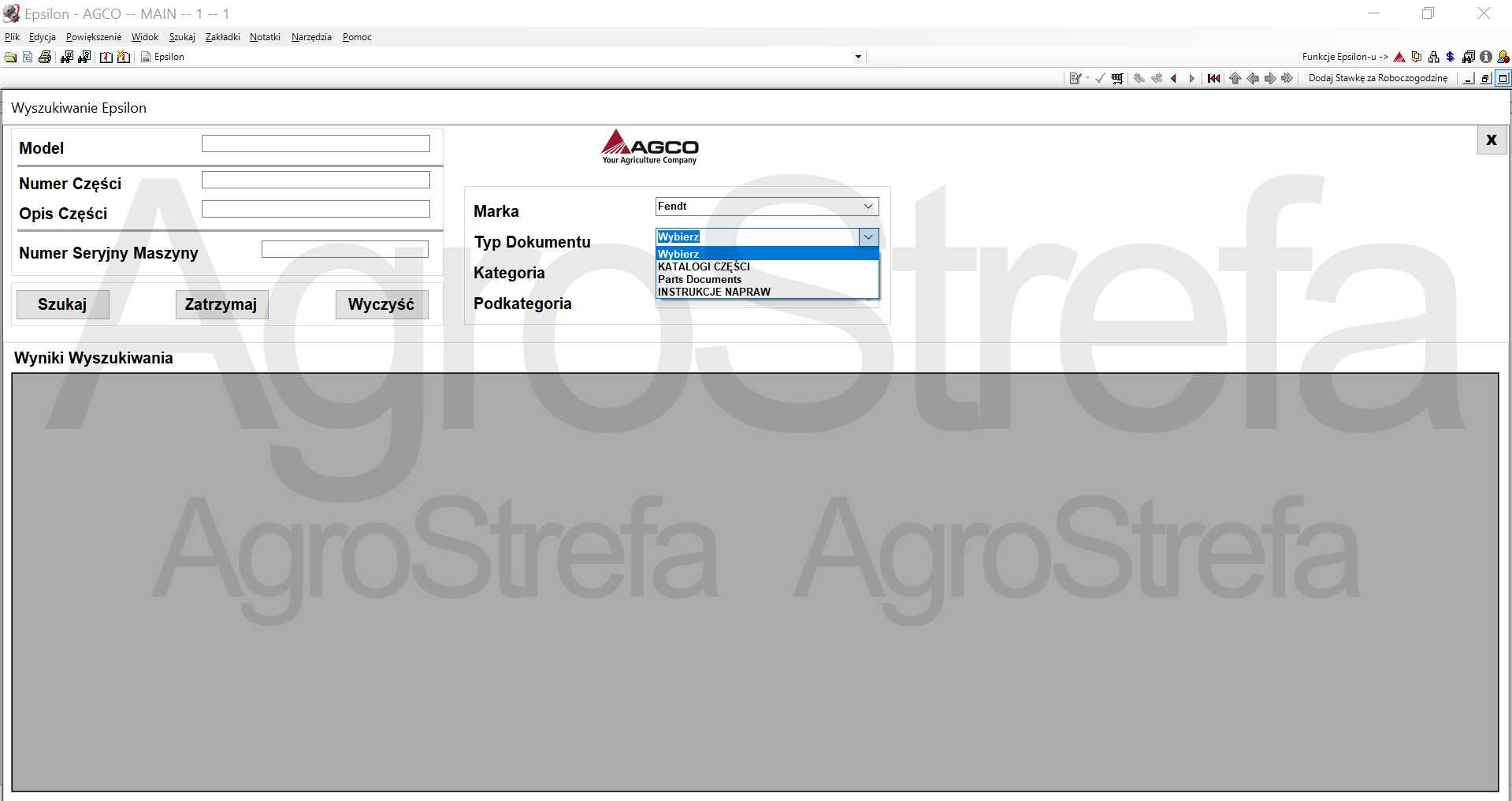Click the stacked binoculars windows icon
This screenshot has height=801, width=1512.
tap(1469, 57)
